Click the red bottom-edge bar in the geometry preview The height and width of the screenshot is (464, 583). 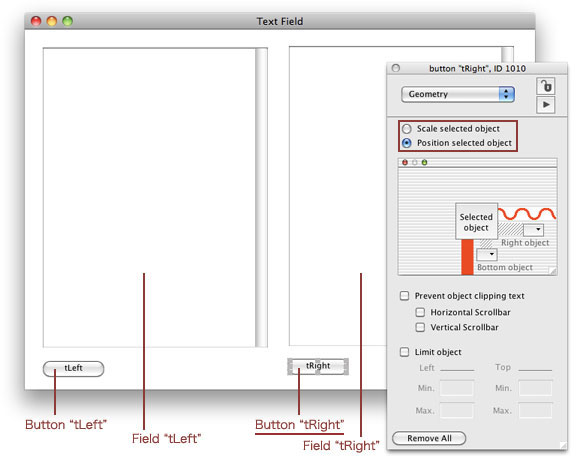pyautogui.click(x=467, y=257)
